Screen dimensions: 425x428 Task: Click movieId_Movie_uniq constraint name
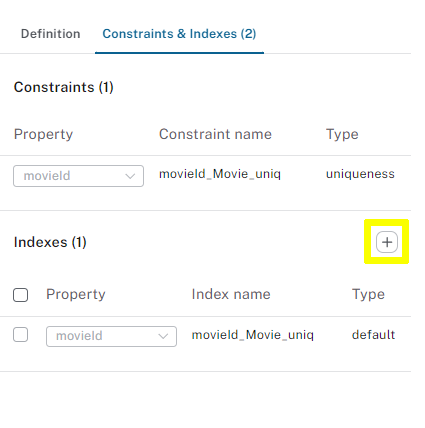pos(220,174)
